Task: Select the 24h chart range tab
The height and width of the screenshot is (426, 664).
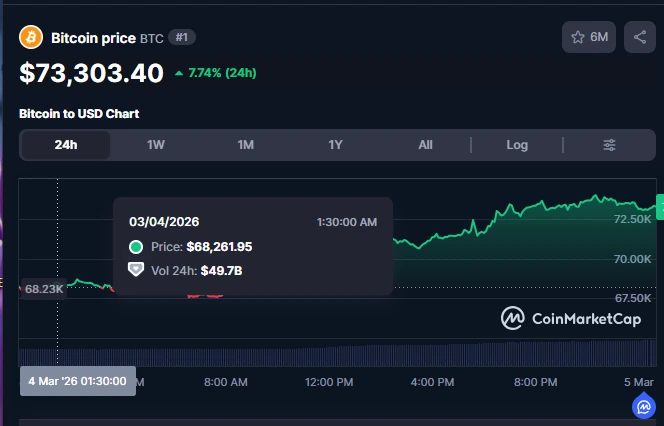Action: point(66,145)
